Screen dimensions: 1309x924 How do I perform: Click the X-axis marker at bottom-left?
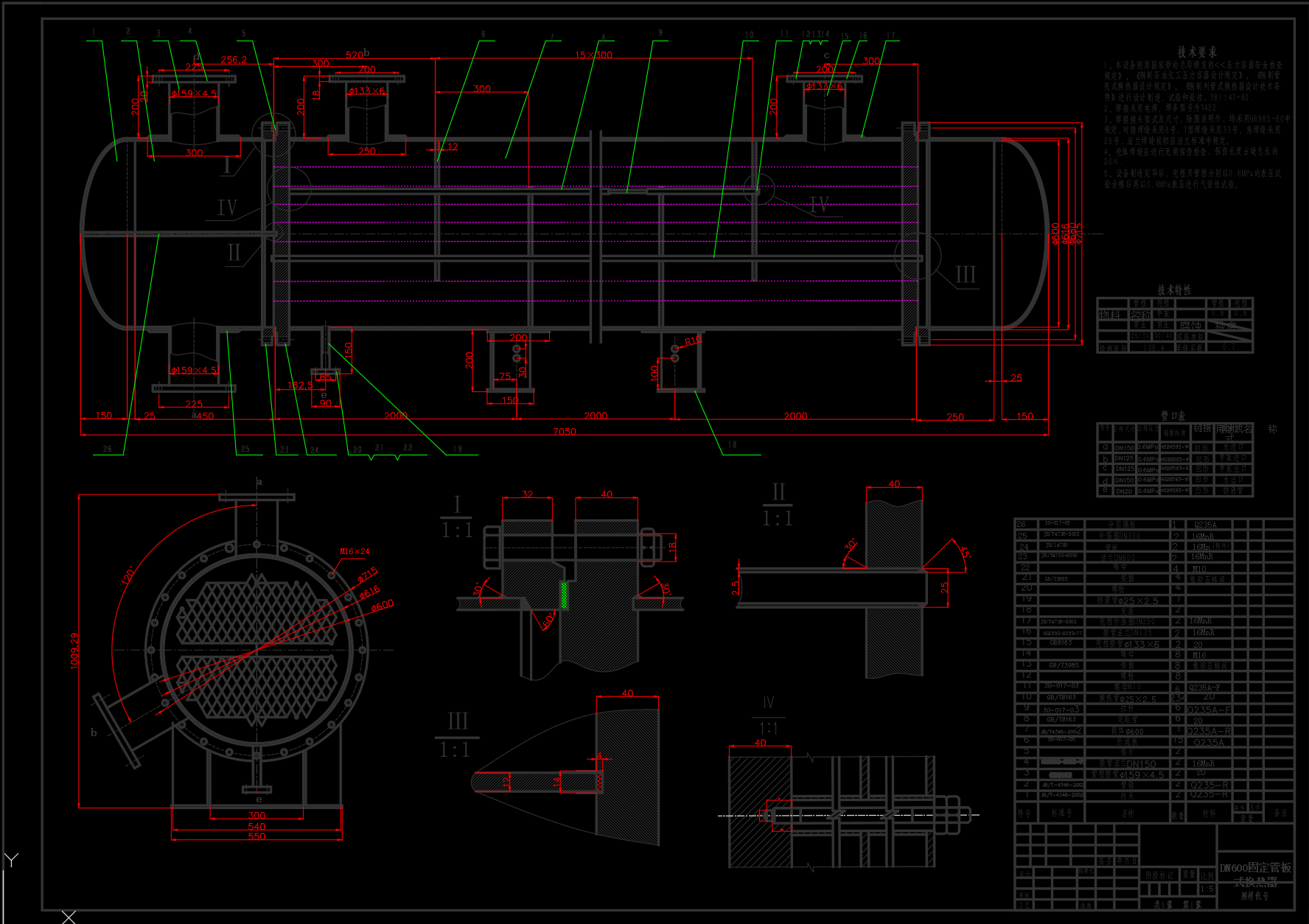pyautogui.click(x=69, y=917)
